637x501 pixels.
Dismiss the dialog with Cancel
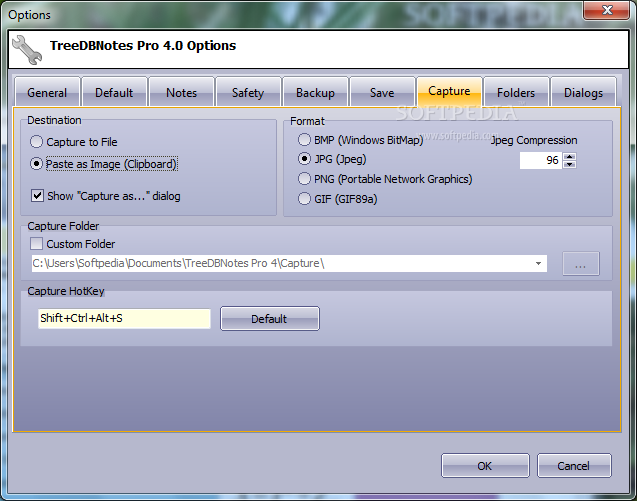pos(574,466)
